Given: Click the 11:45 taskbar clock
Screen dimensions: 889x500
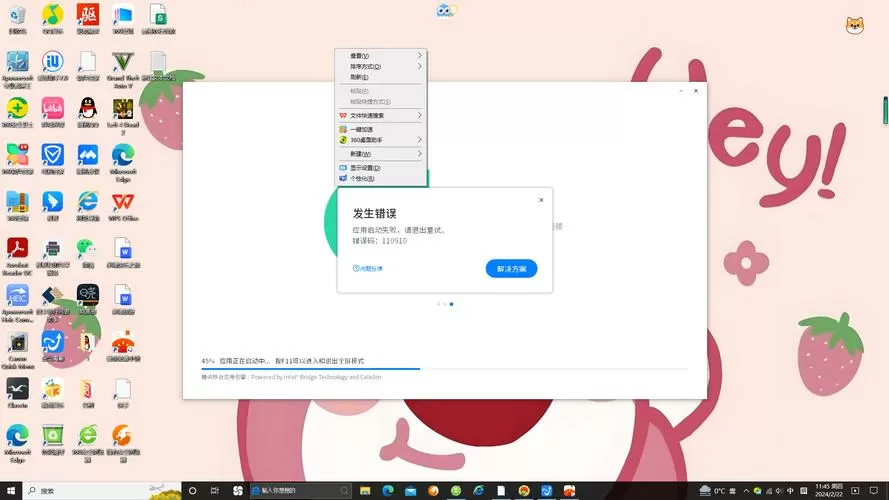Looking at the screenshot, I should coord(829,490).
